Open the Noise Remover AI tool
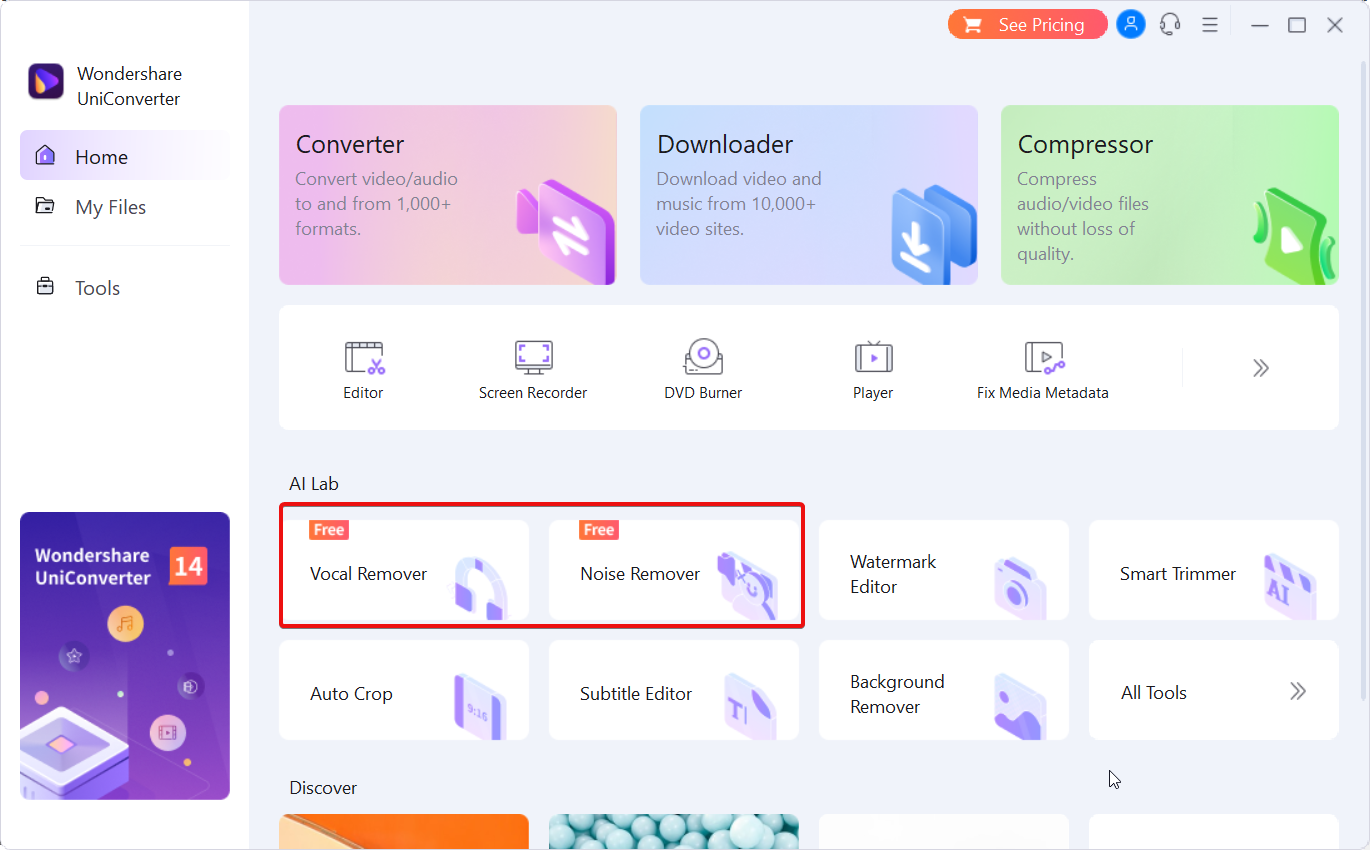The image size is (1370, 850). click(x=674, y=570)
